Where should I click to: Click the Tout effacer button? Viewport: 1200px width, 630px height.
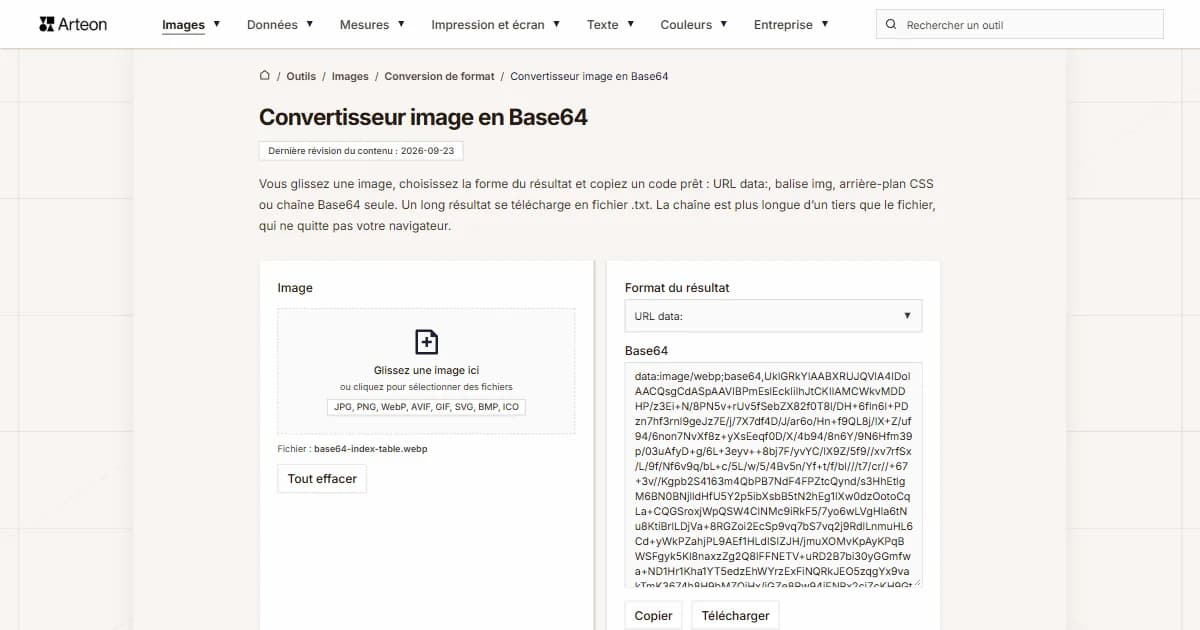tap(322, 479)
